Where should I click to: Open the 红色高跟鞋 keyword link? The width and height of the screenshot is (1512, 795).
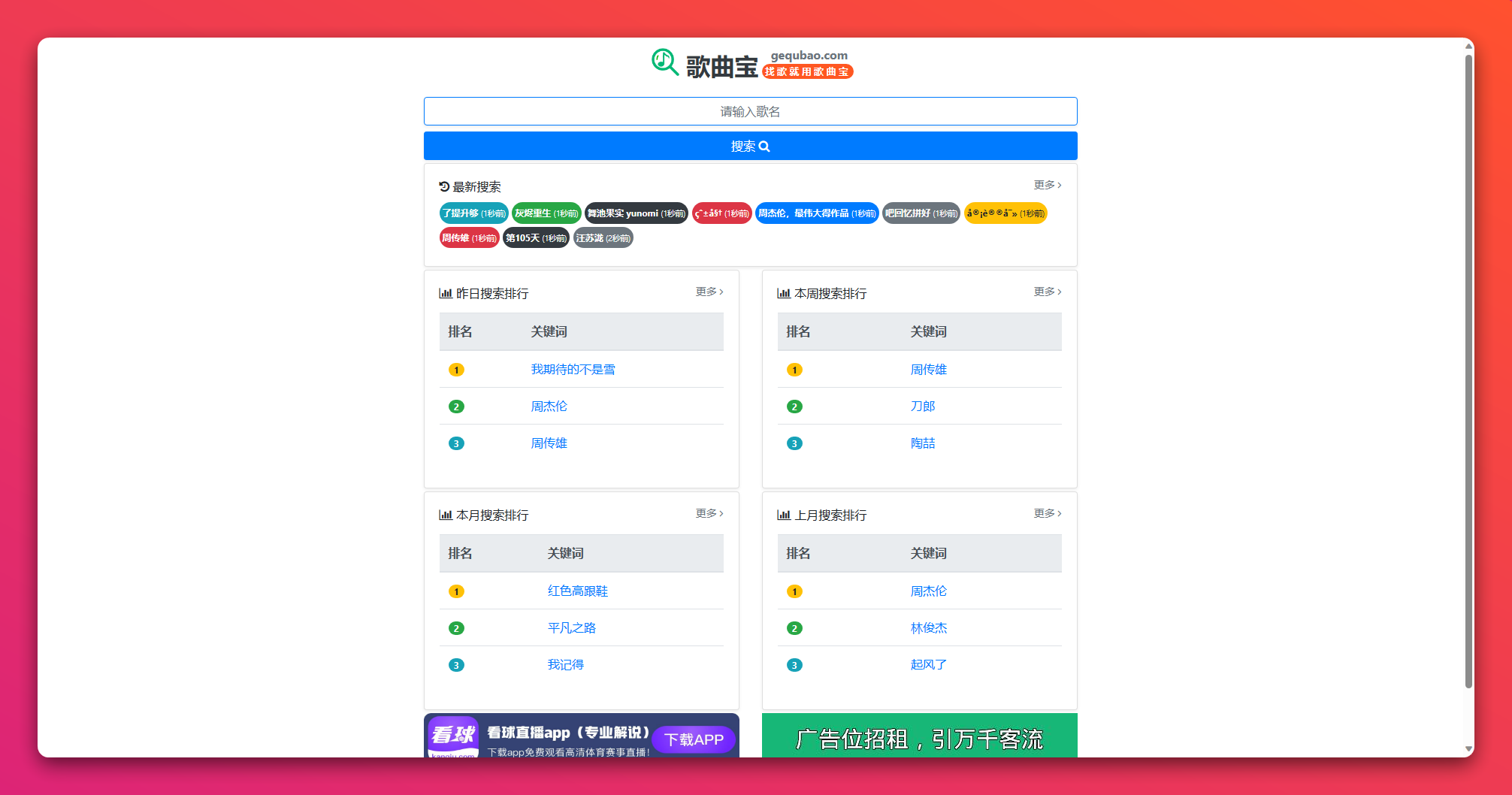pos(577,591)
